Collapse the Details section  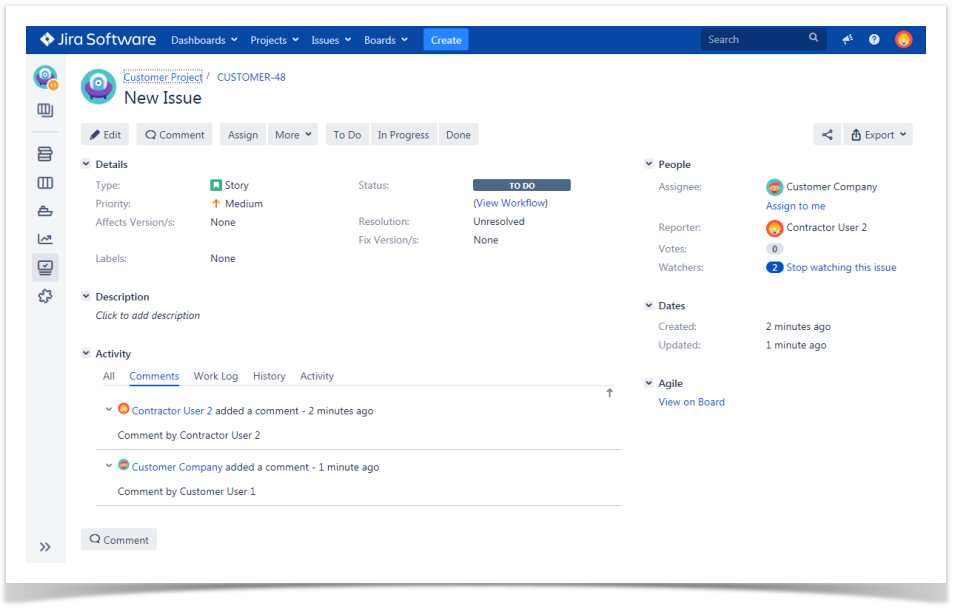(x=86, y=164)
